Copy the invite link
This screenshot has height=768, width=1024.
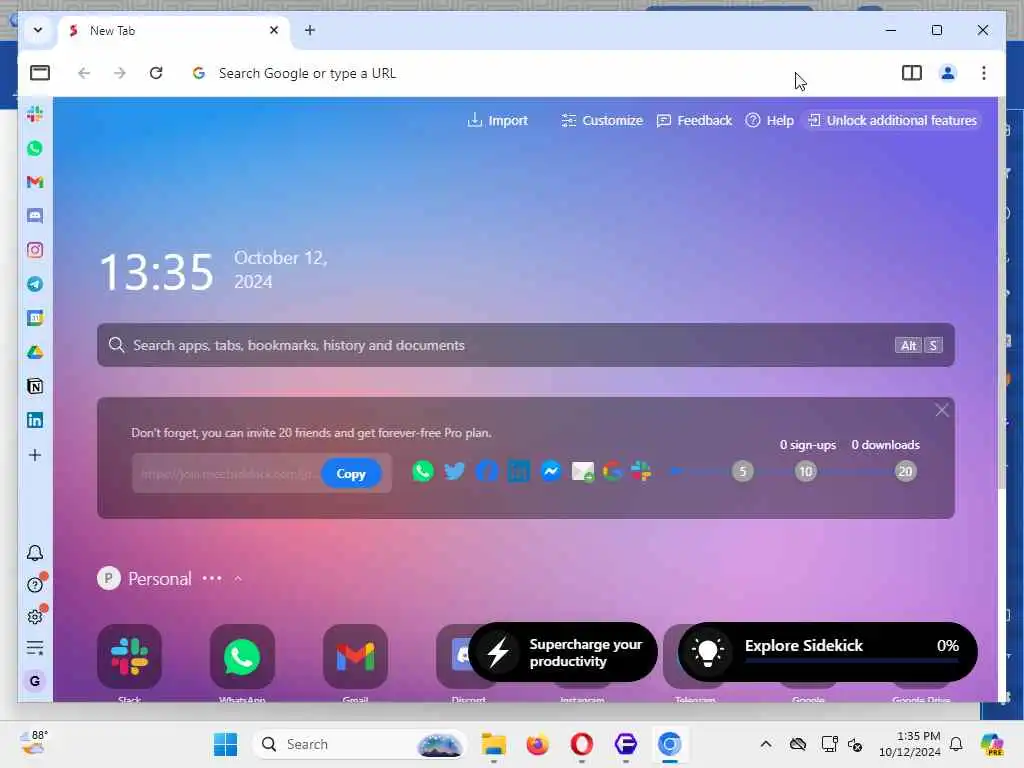[x=351, y=473]
